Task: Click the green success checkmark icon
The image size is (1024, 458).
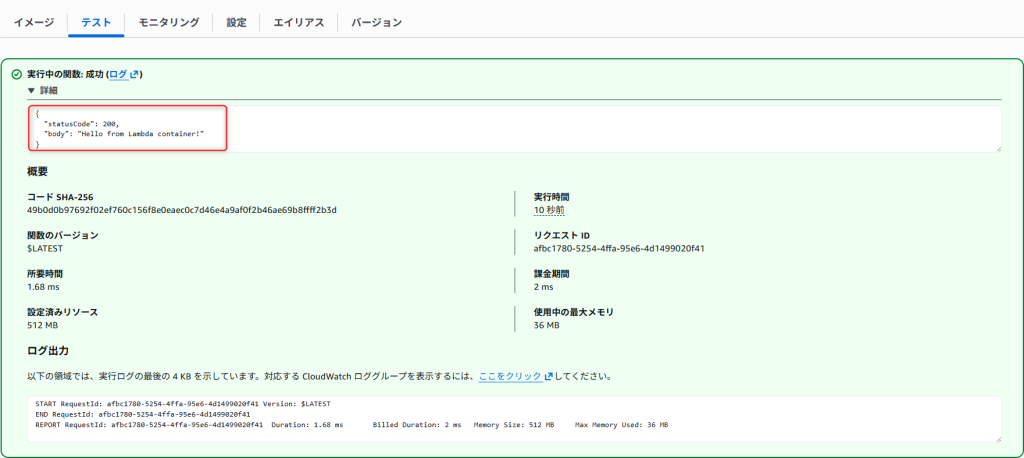Action: (16, 74)
